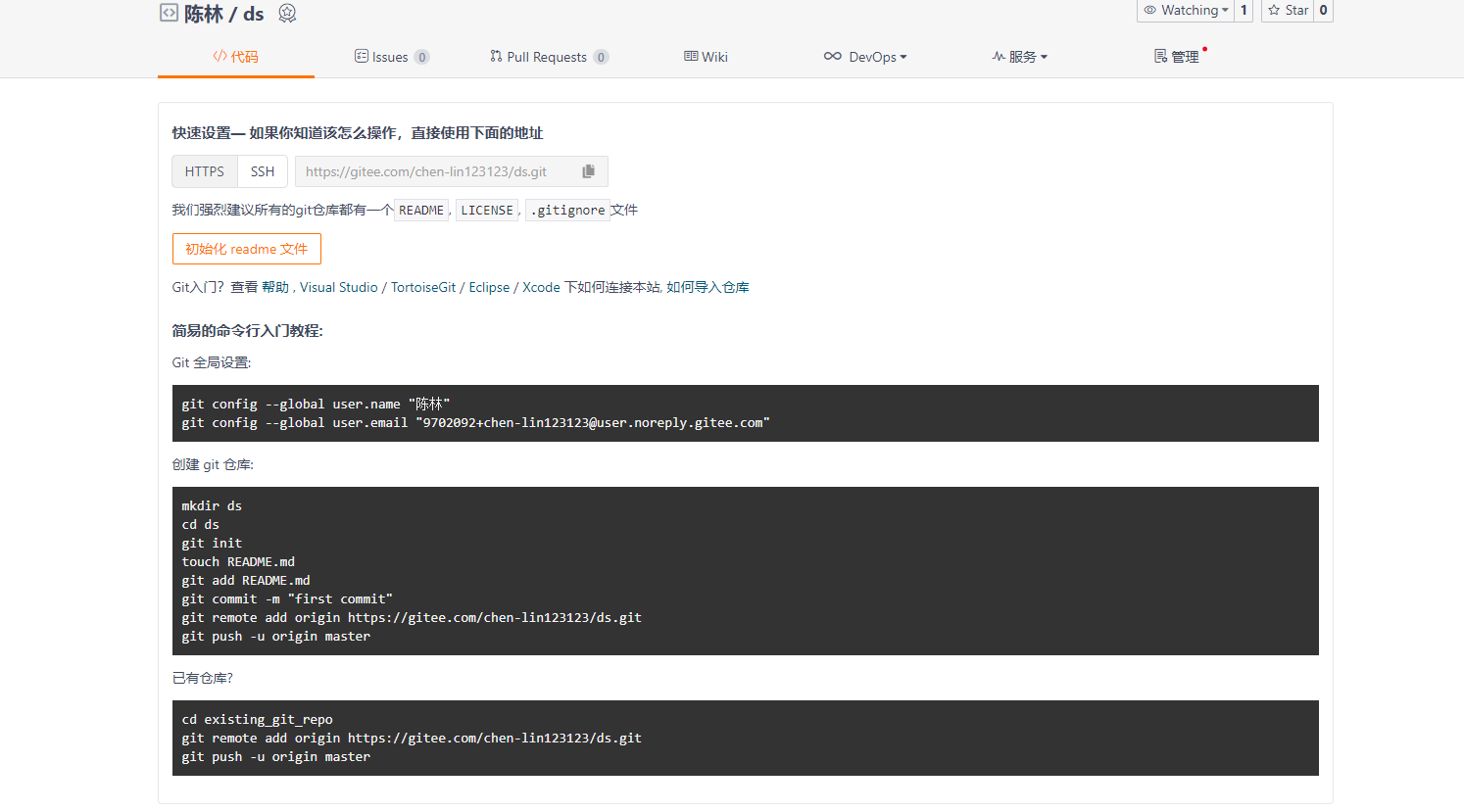Click the Issues count badge 0

tap(421, 57)
